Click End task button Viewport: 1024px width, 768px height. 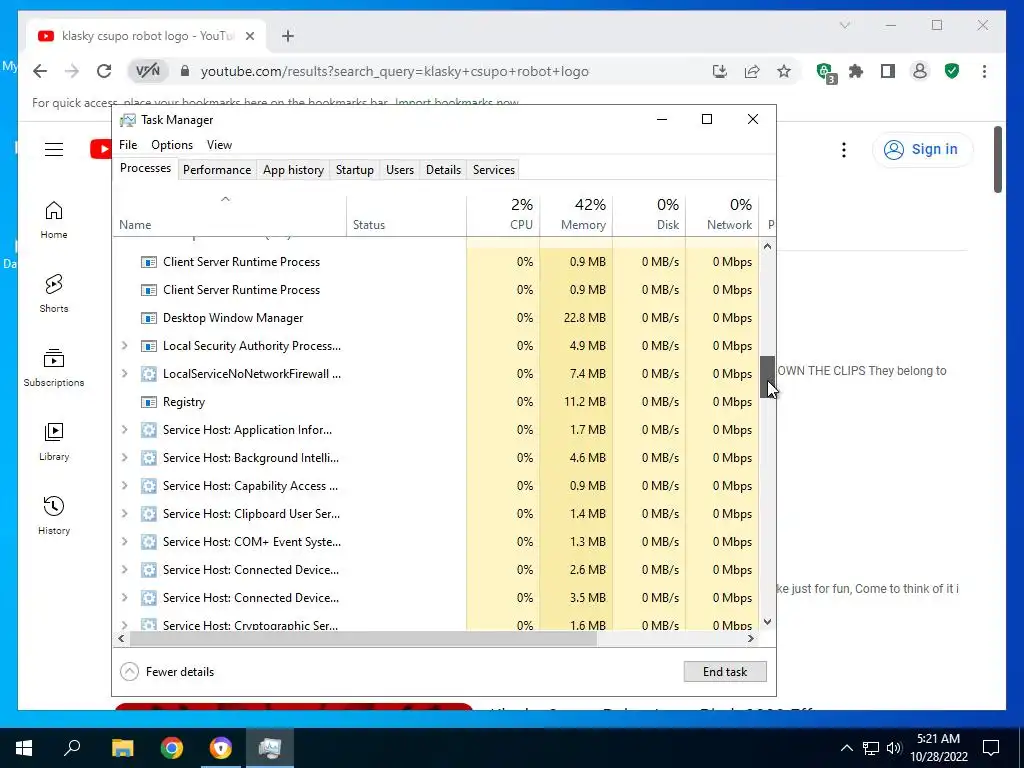coord(725,671)
